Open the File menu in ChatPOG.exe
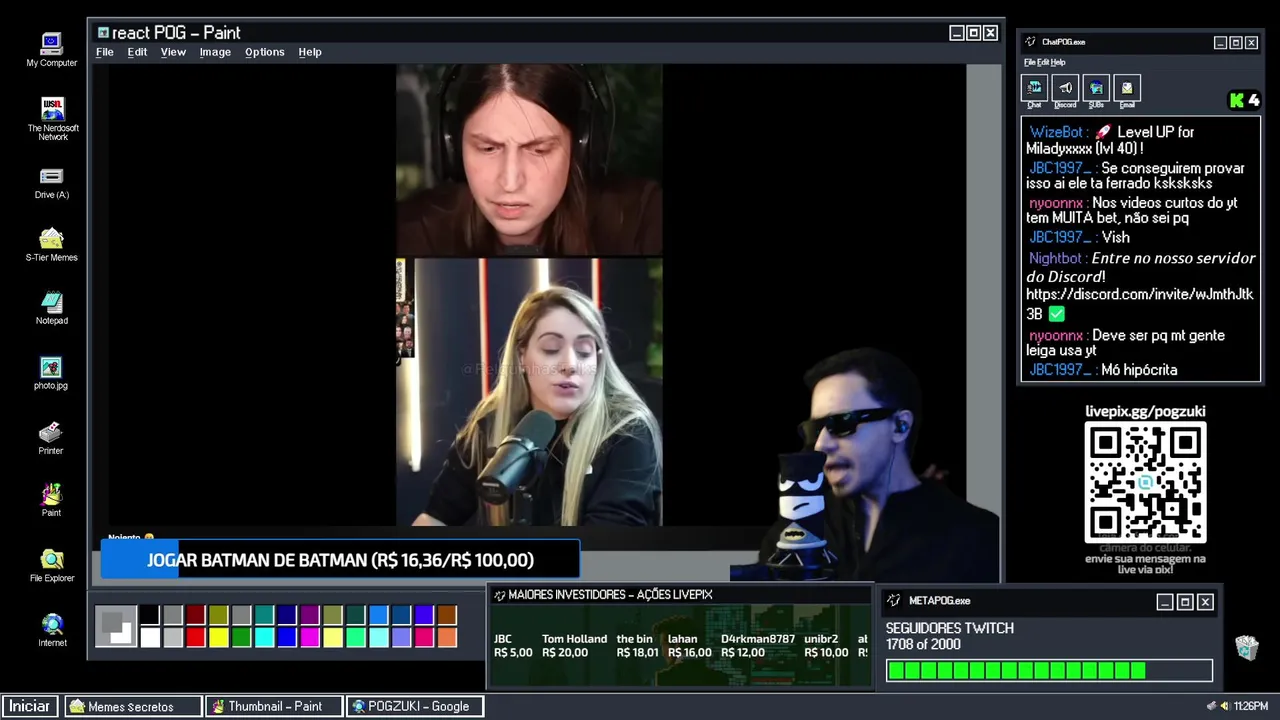The width and height of the screenshot is (1280, 720). [1028, 62]
